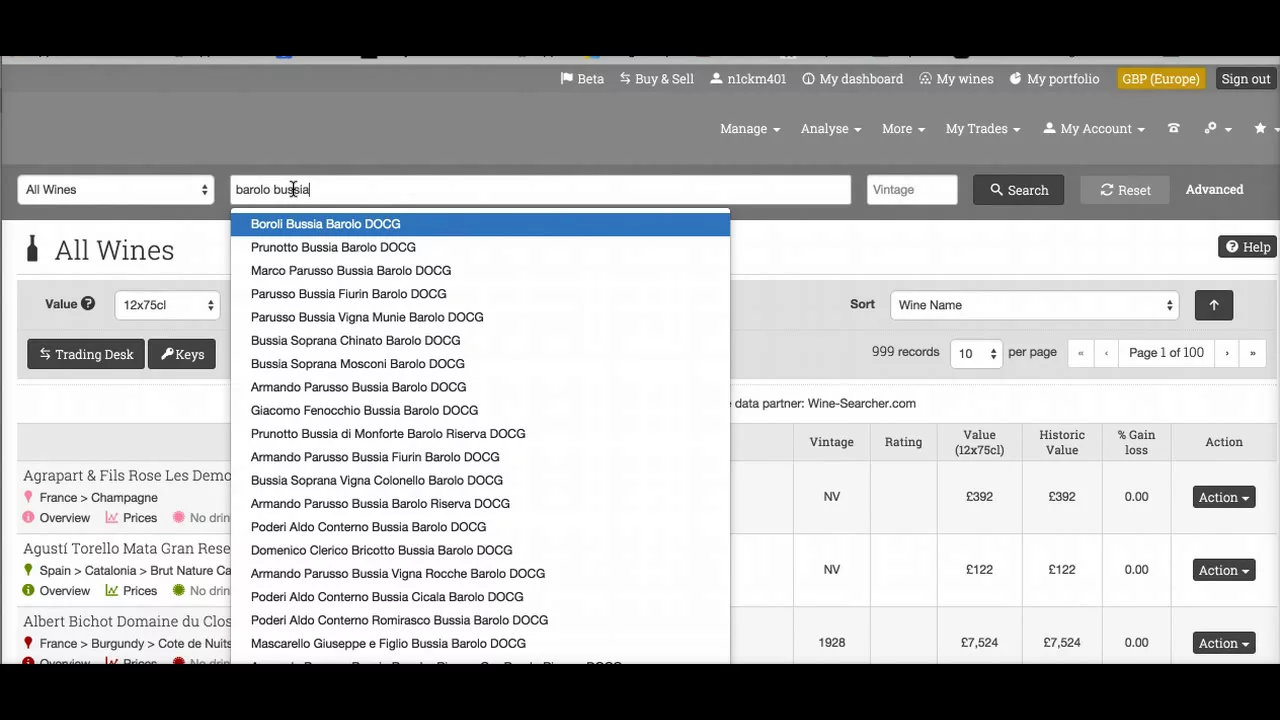Click the Help question mark icon
The width and height of the screenshot is (1280, 720).
1231,247
